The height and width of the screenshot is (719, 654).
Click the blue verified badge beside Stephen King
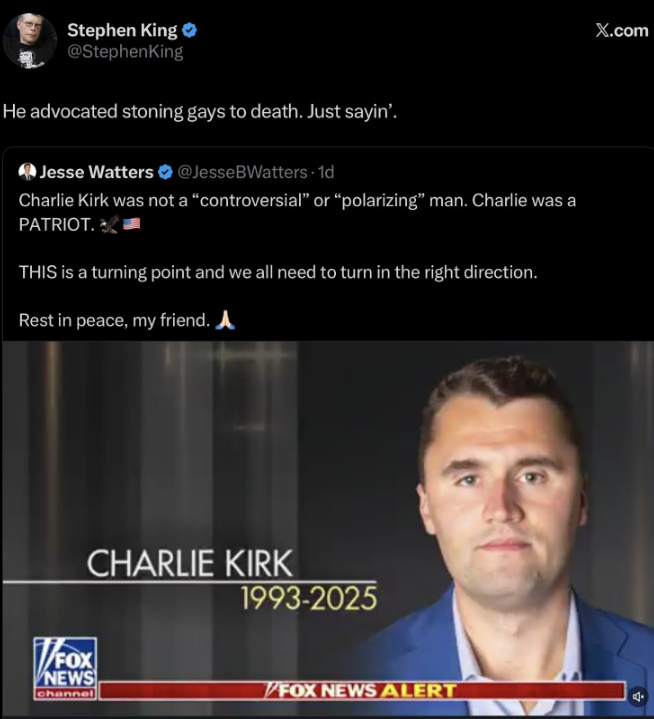(x=189, y=30)
